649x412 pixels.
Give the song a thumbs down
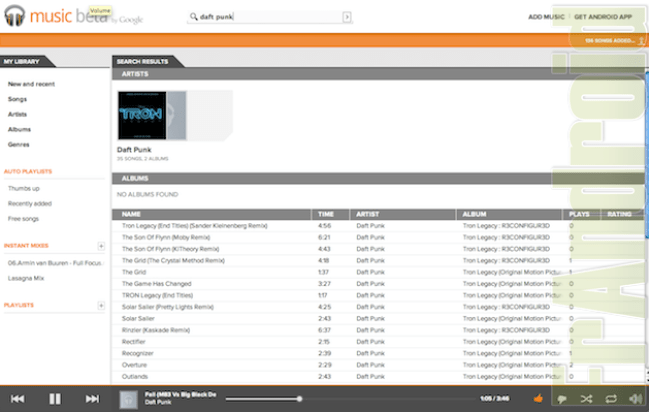(562, 399)
